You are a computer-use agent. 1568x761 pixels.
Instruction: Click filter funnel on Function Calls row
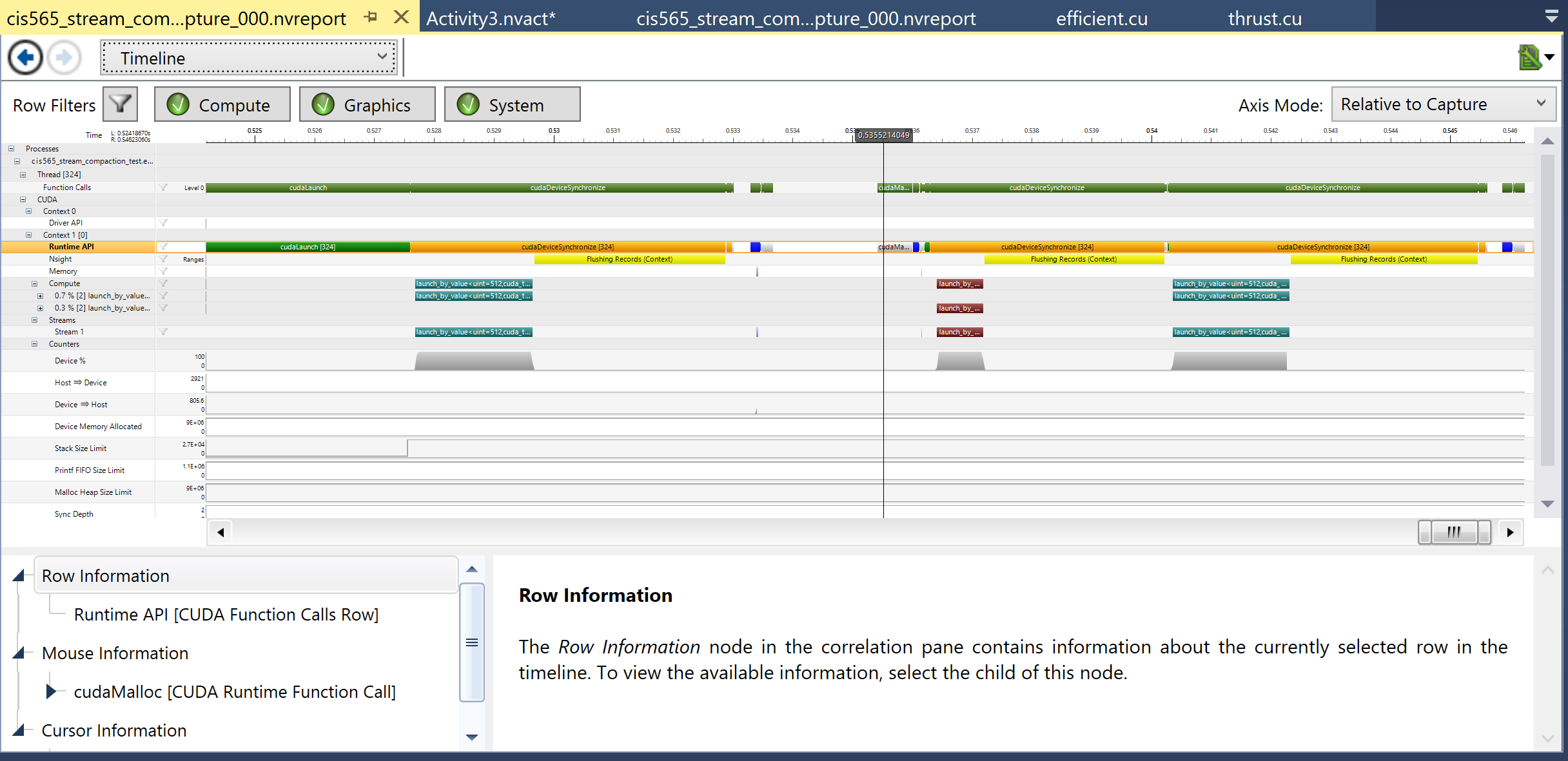(x=164, y=188)
